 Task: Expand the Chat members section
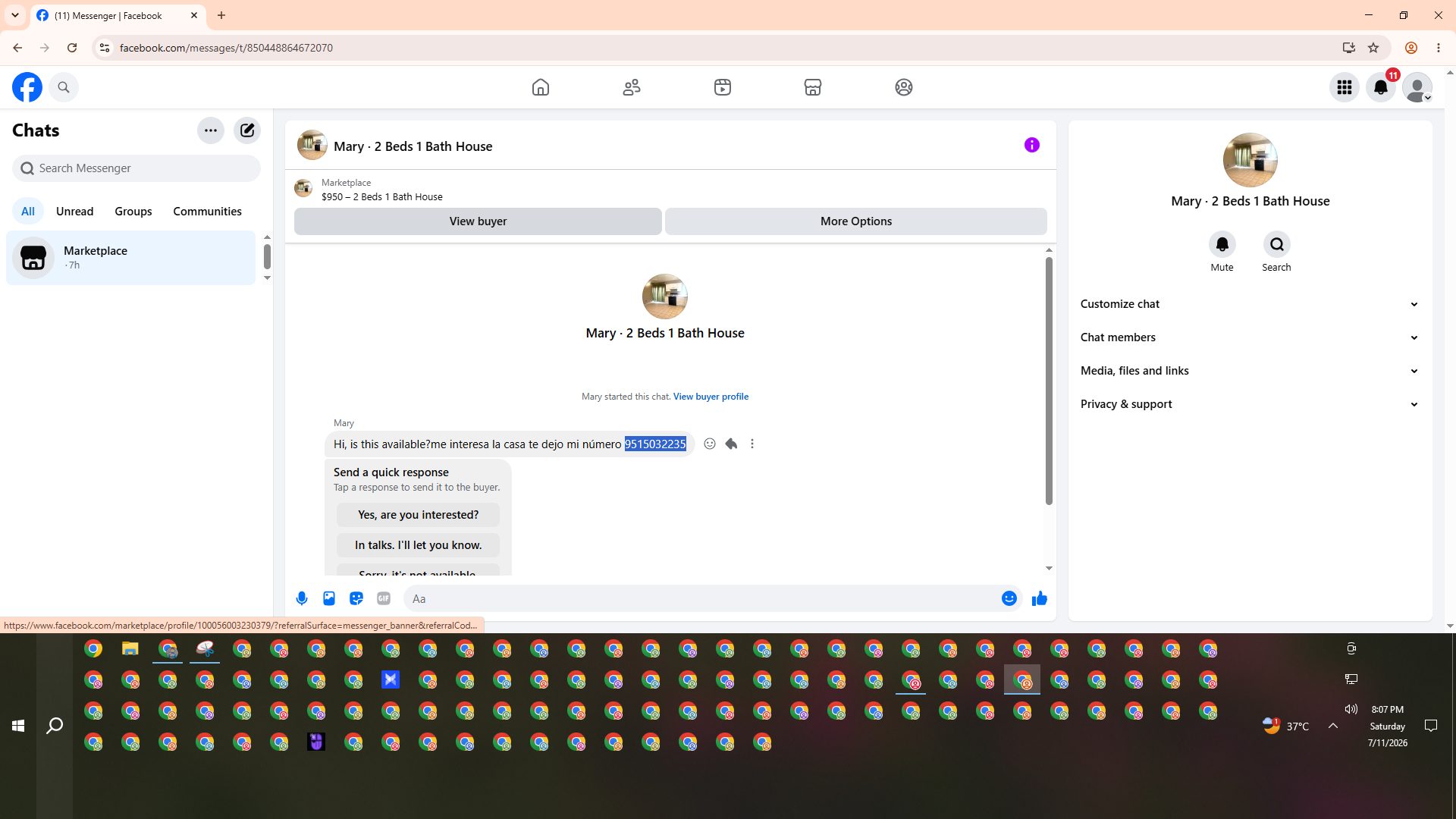(x=1250, y=337)
